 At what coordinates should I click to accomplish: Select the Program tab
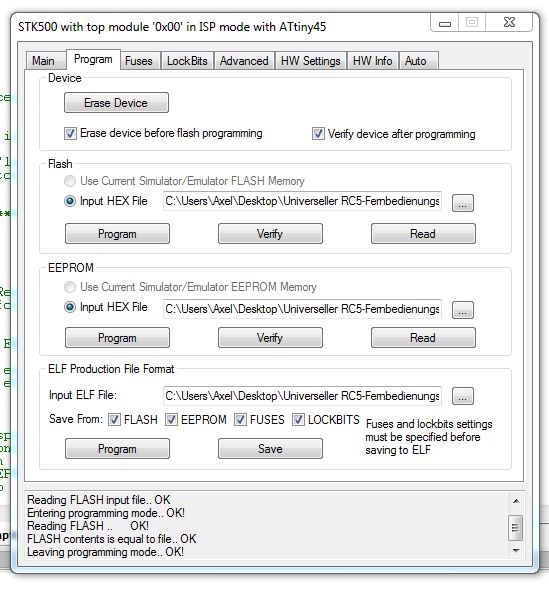click(93, 59)
